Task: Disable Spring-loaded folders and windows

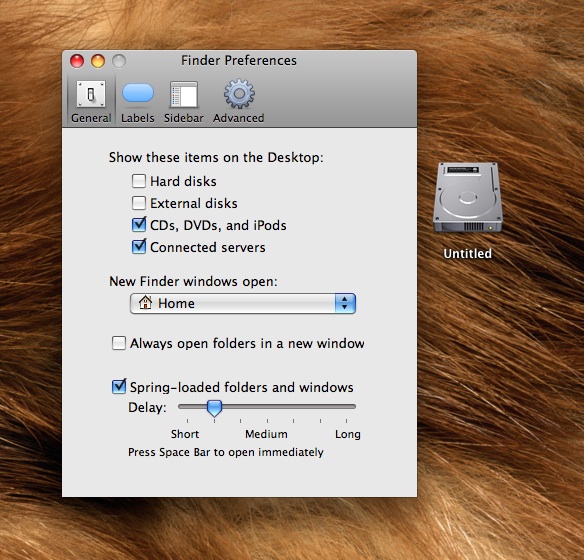Action: (x=119, y=386)
